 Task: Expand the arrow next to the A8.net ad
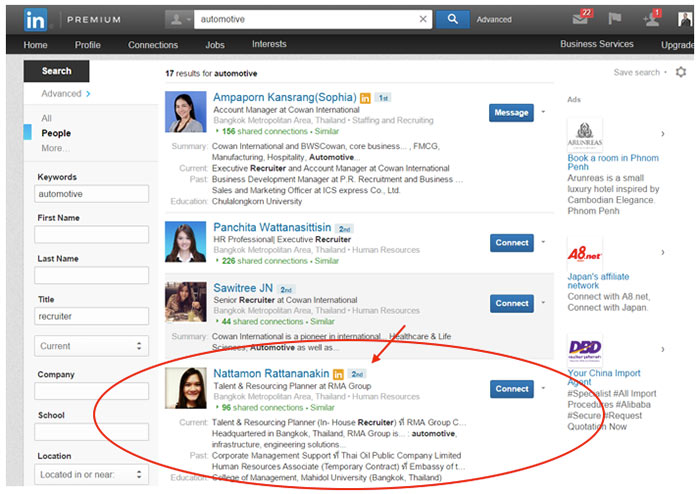662,252
